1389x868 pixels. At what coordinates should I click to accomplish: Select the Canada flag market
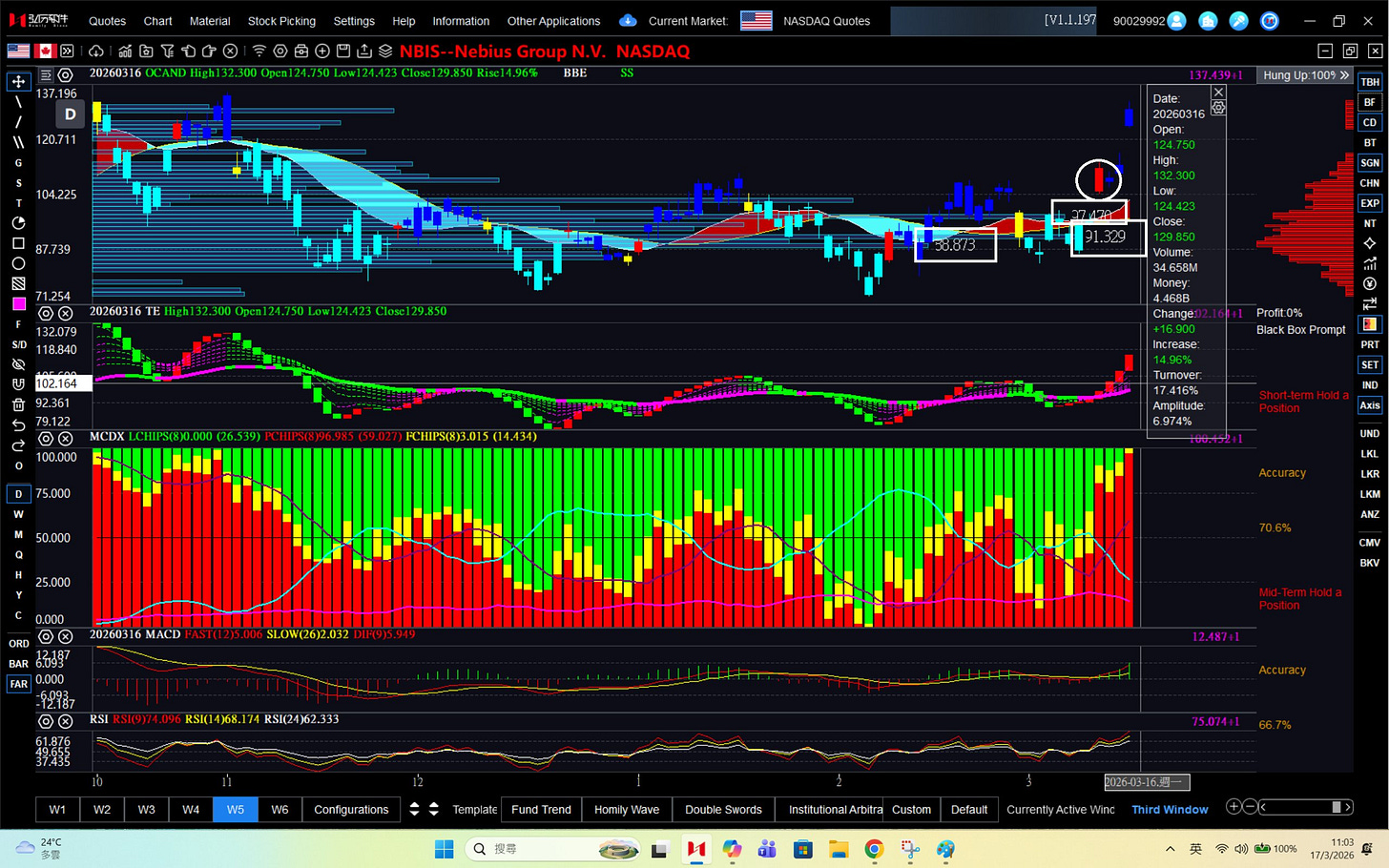[x=46, y=51]
